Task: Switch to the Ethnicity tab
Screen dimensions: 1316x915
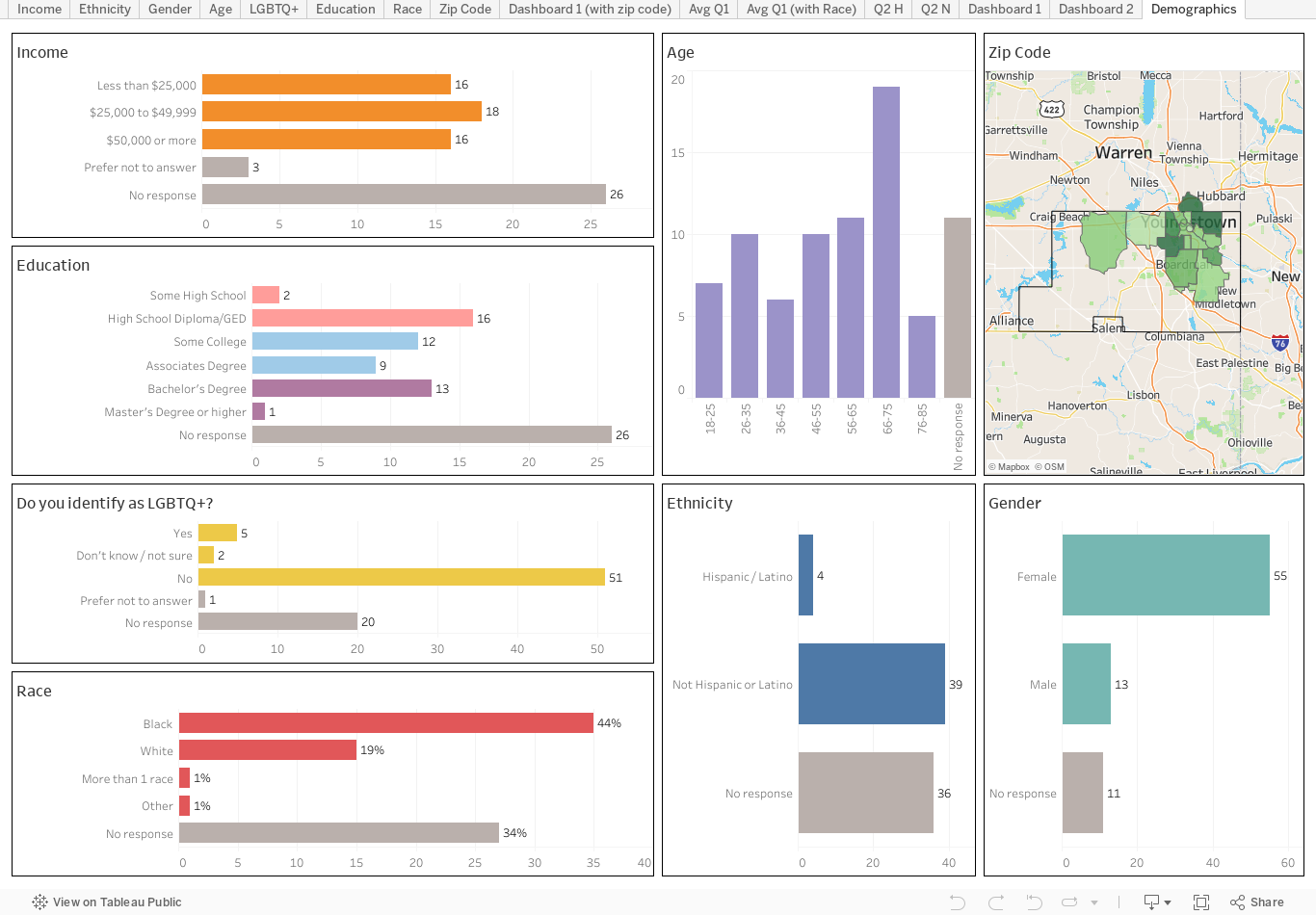Action: [105, 9]
